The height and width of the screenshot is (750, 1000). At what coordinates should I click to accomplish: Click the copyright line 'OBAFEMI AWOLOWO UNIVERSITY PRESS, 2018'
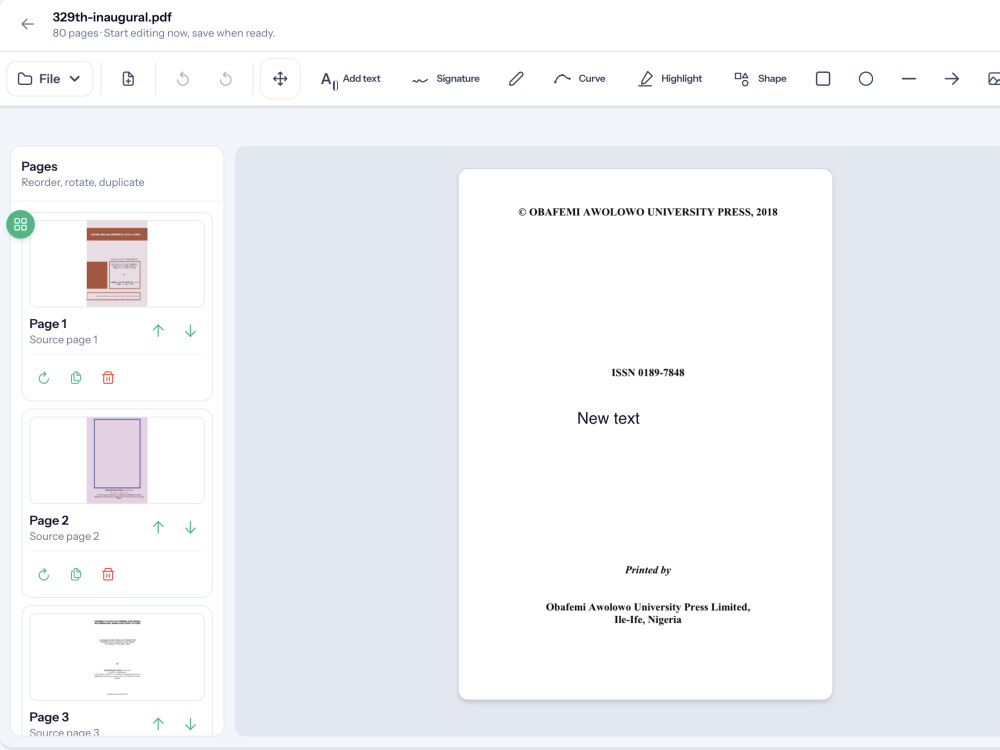[x=647, y=212]
